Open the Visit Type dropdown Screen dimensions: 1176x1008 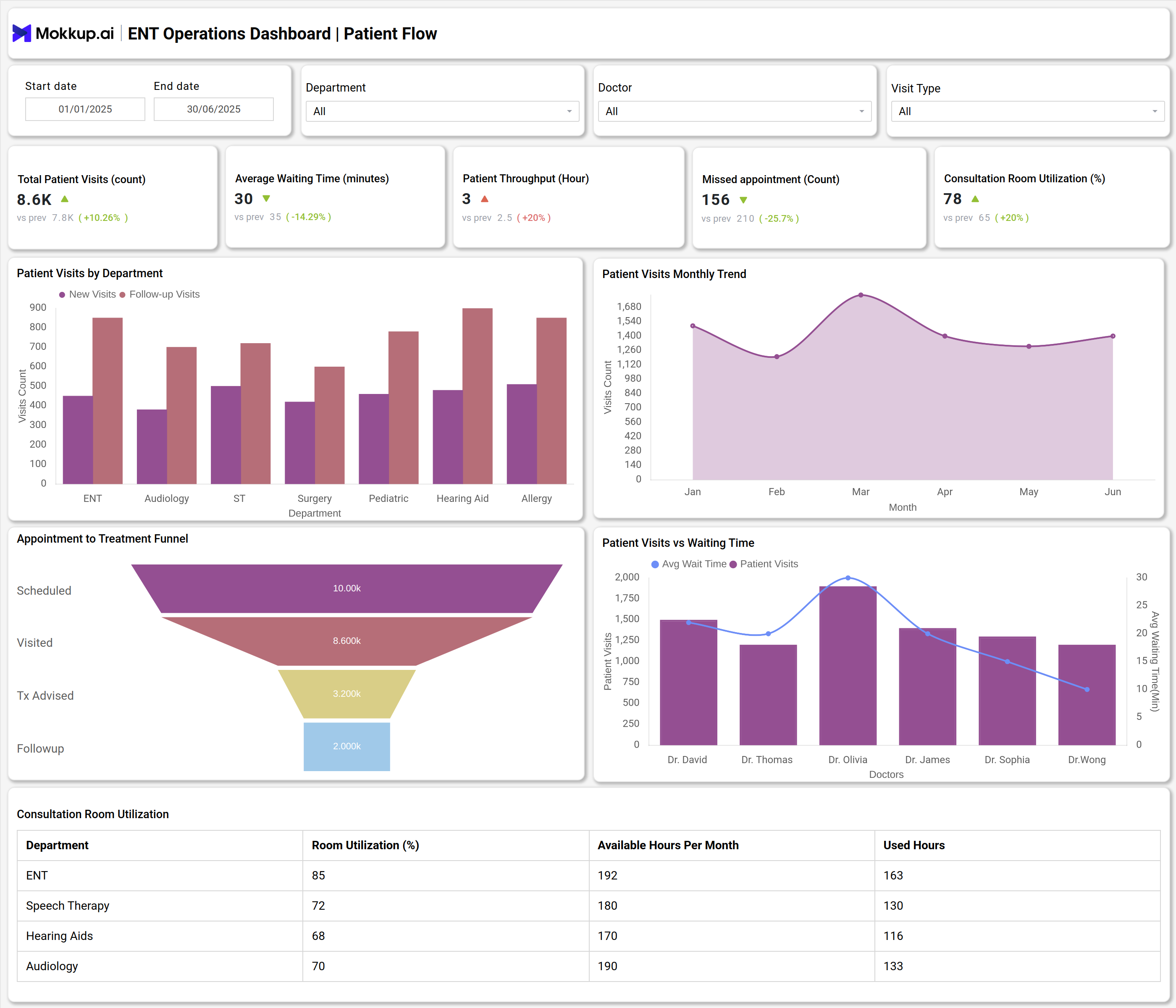coord(1027,111)
